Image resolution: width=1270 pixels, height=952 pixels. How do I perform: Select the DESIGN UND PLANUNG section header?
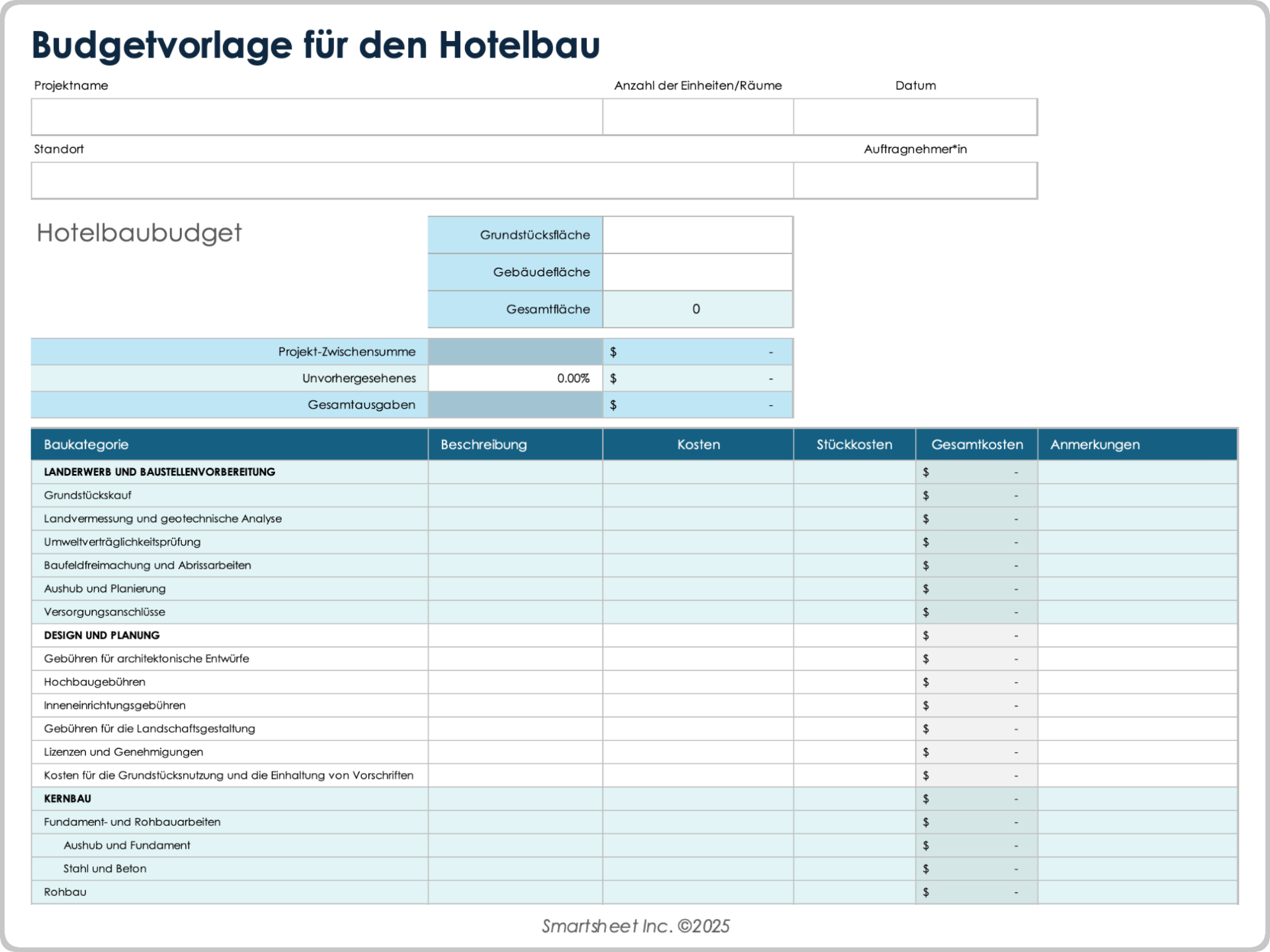click(101, 635)
